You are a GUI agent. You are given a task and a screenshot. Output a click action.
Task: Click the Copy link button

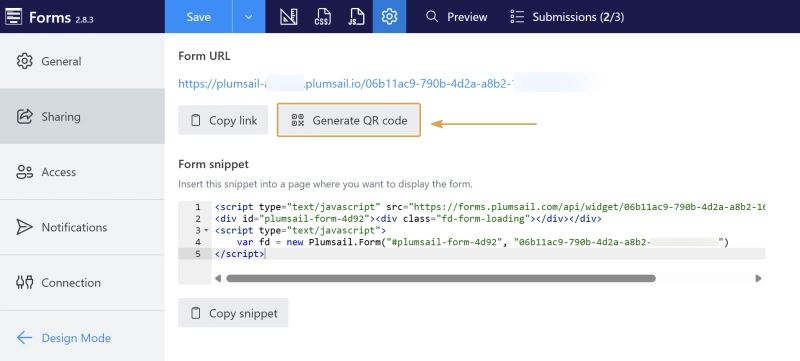[223, 120]
